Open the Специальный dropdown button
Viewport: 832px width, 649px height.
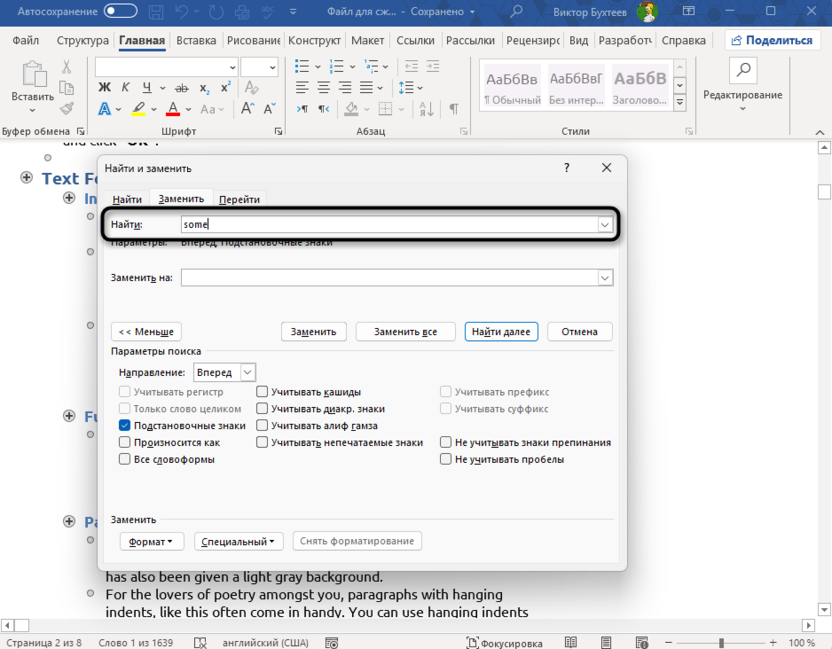click(238, 541)
